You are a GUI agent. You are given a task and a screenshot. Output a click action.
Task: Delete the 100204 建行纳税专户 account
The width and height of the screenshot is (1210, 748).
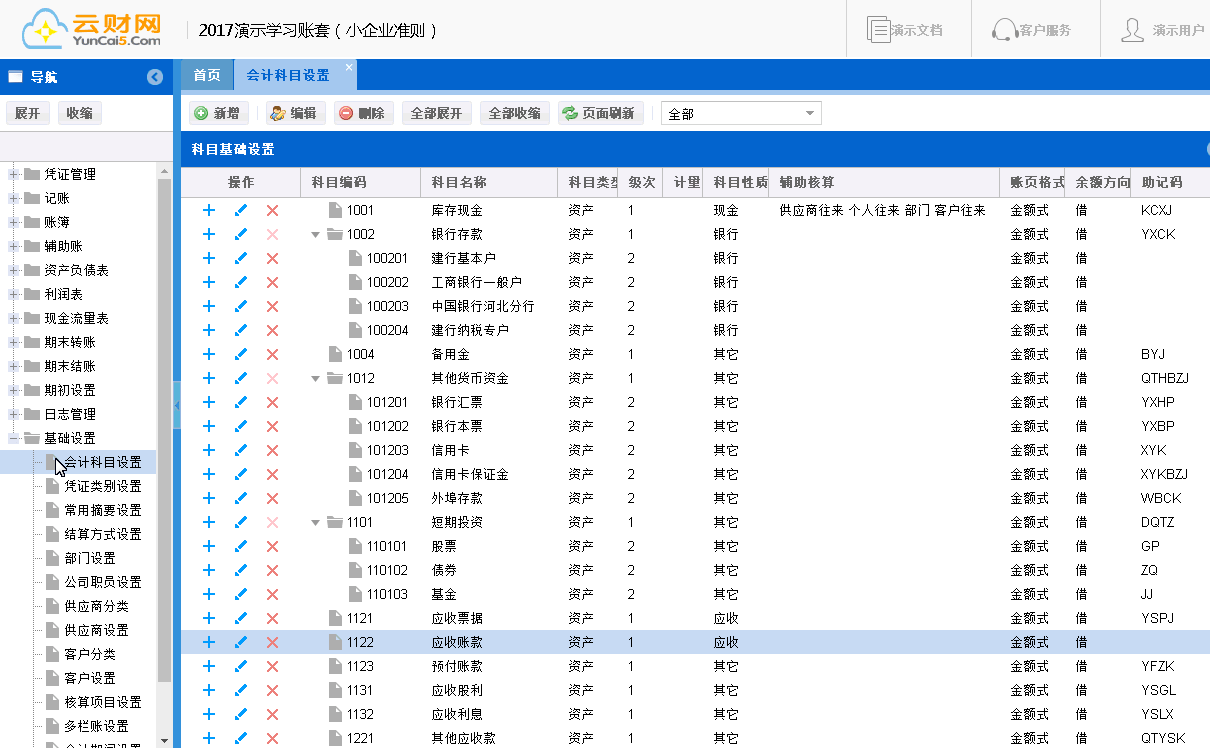(272, 330)
